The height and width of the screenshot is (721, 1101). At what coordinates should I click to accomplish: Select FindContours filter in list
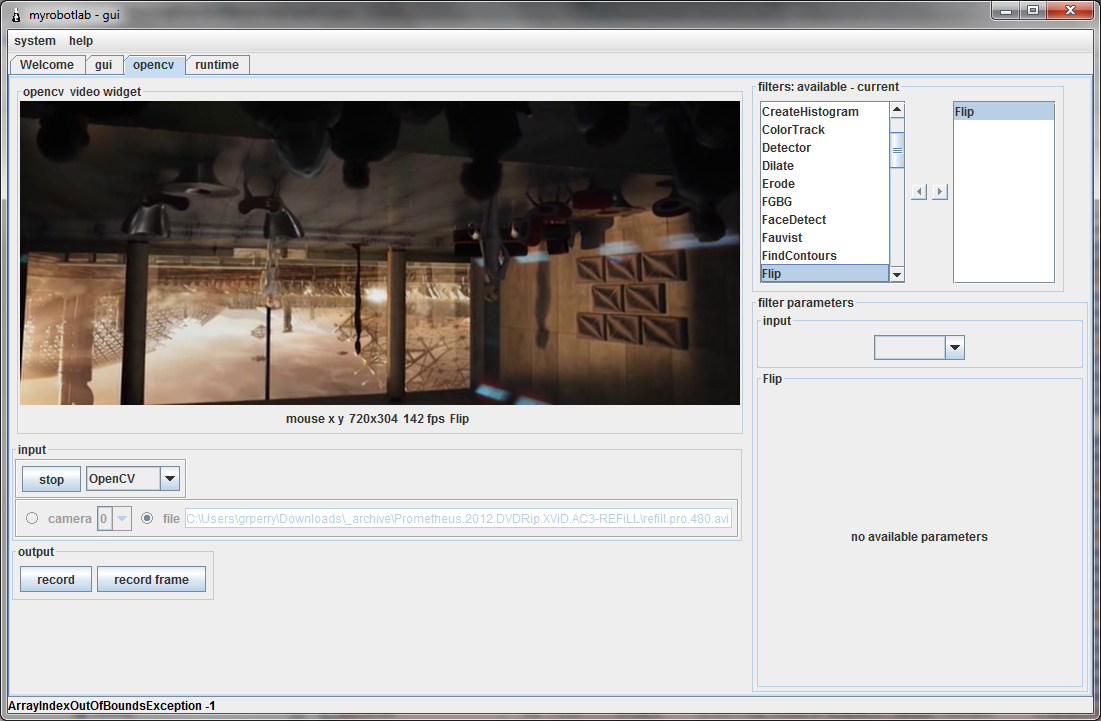[x=825, y=256]
